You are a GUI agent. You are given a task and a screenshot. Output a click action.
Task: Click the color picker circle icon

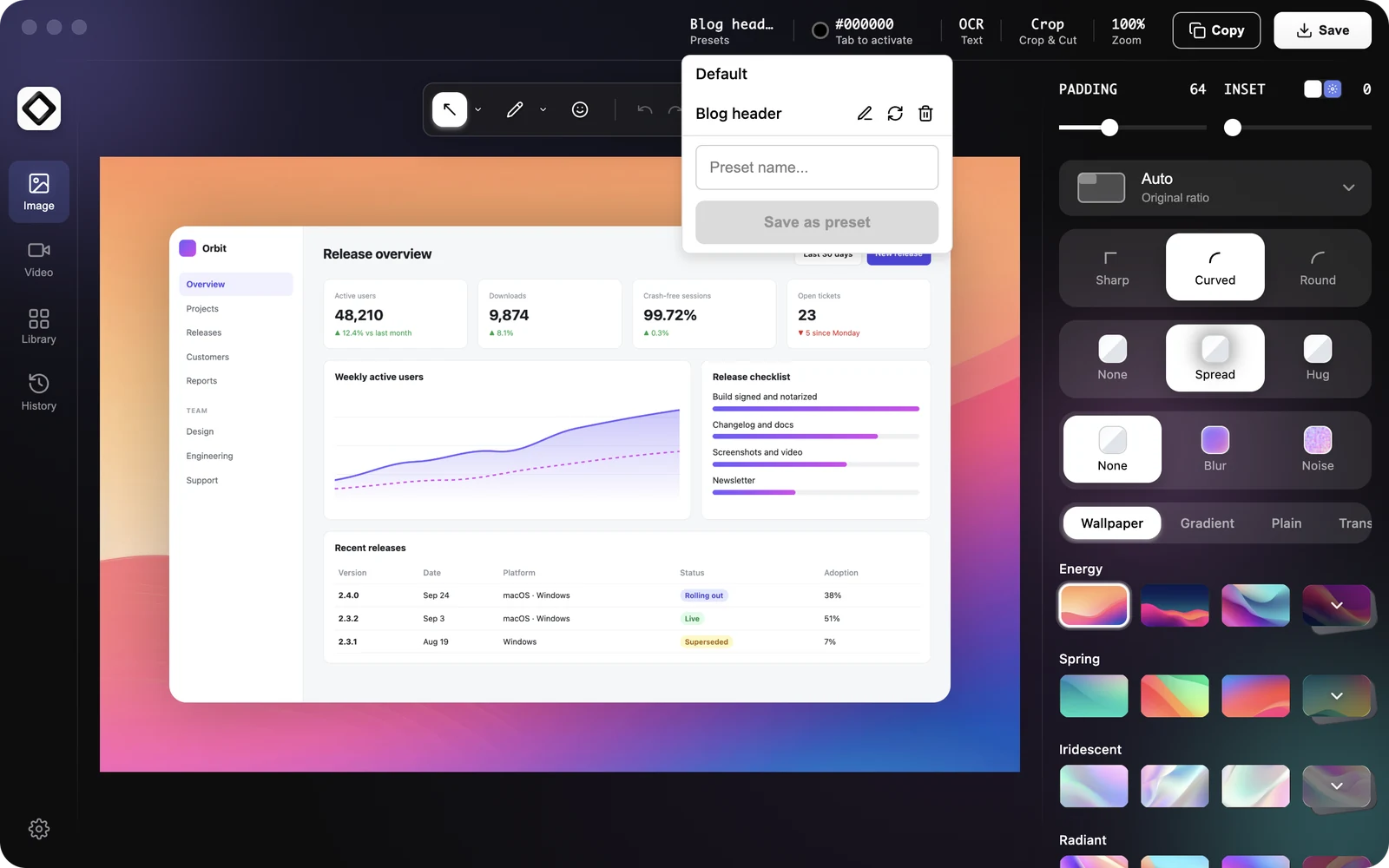pos(820,30)
